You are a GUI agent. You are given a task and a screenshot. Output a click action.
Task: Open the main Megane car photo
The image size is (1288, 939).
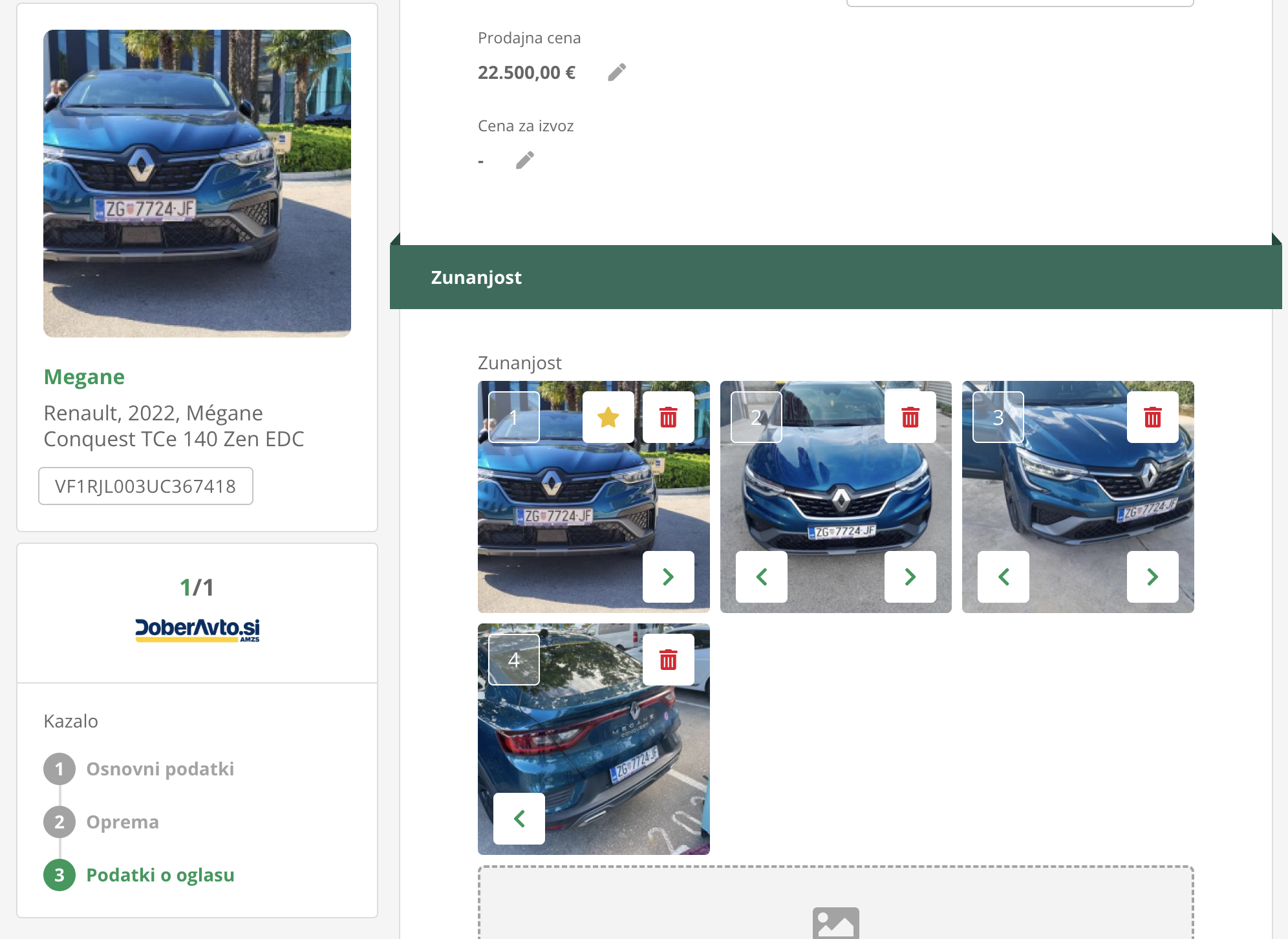197,184
